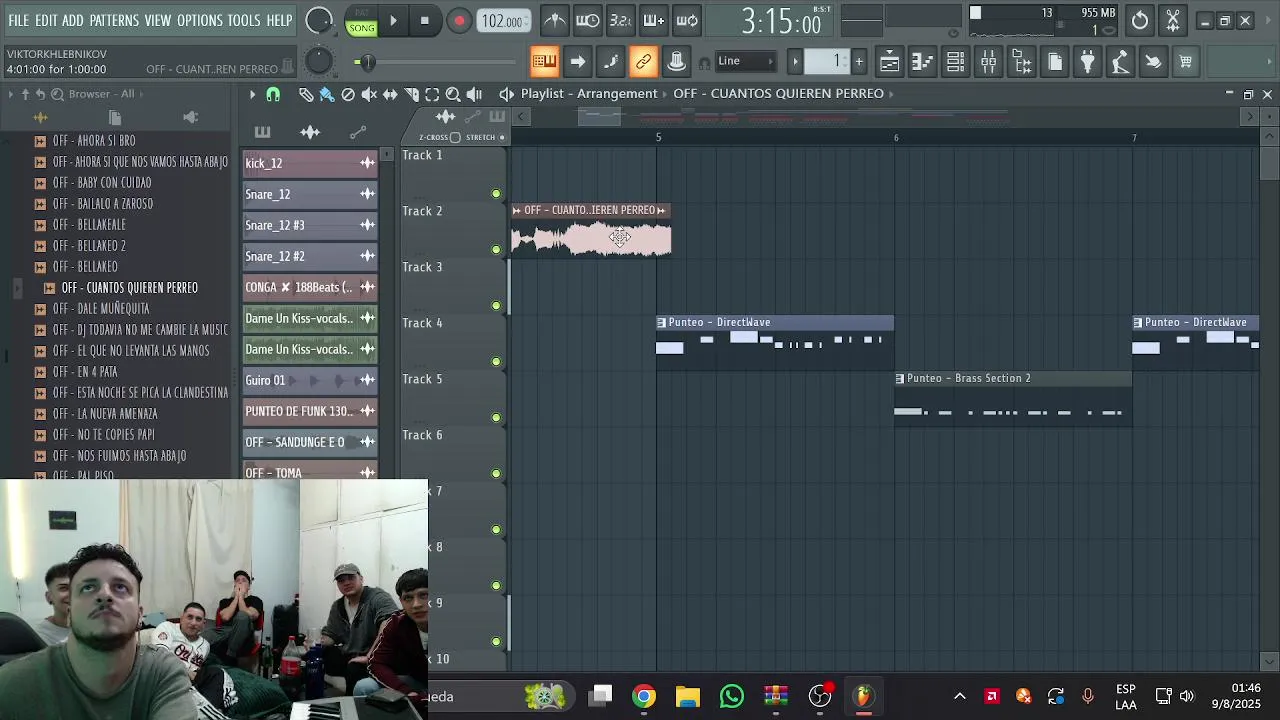Toggle wait for input to start playing

click(x=588, y=20)
